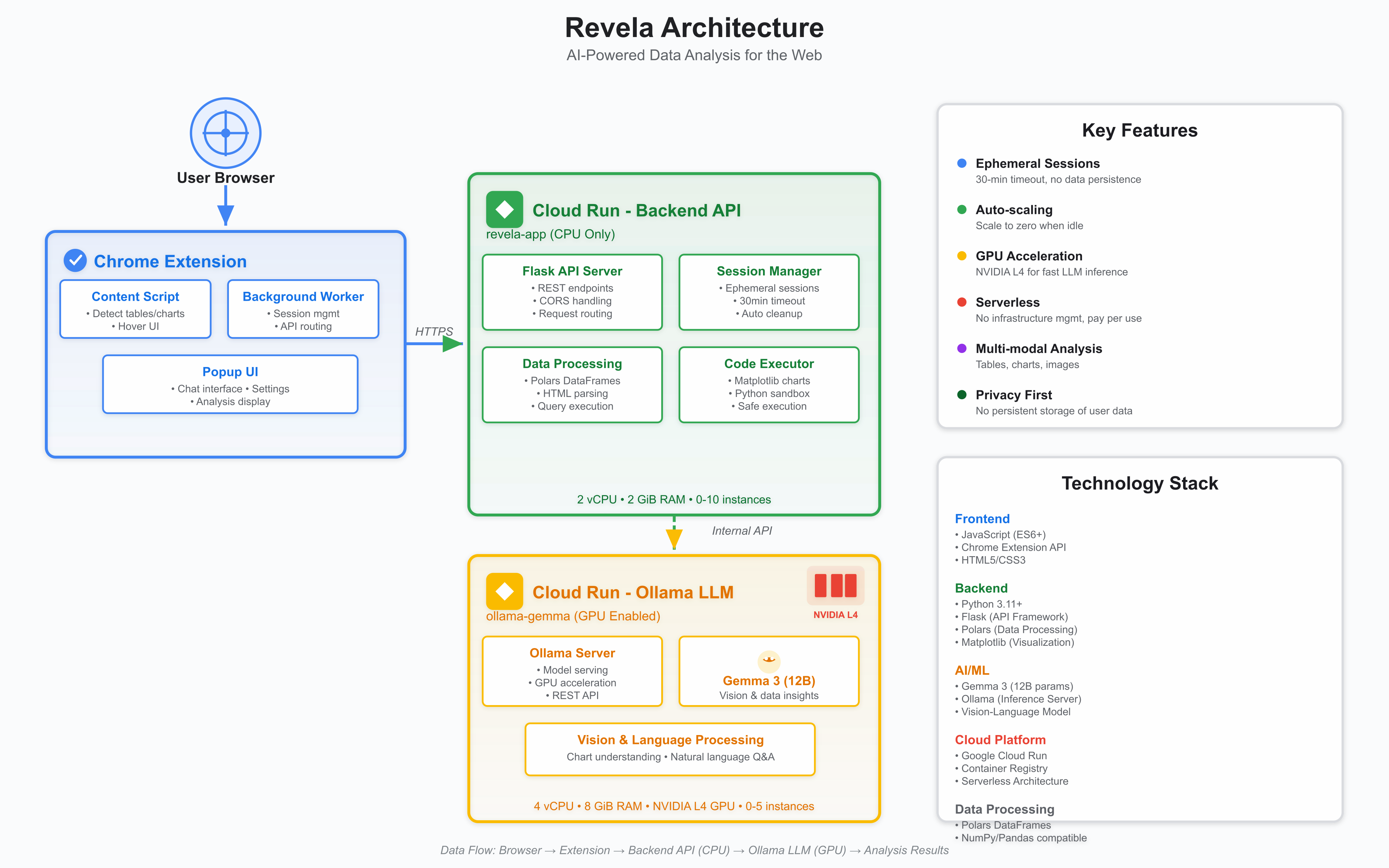Click the Ollama Server box
The image size is (1389, 868).
572,672
